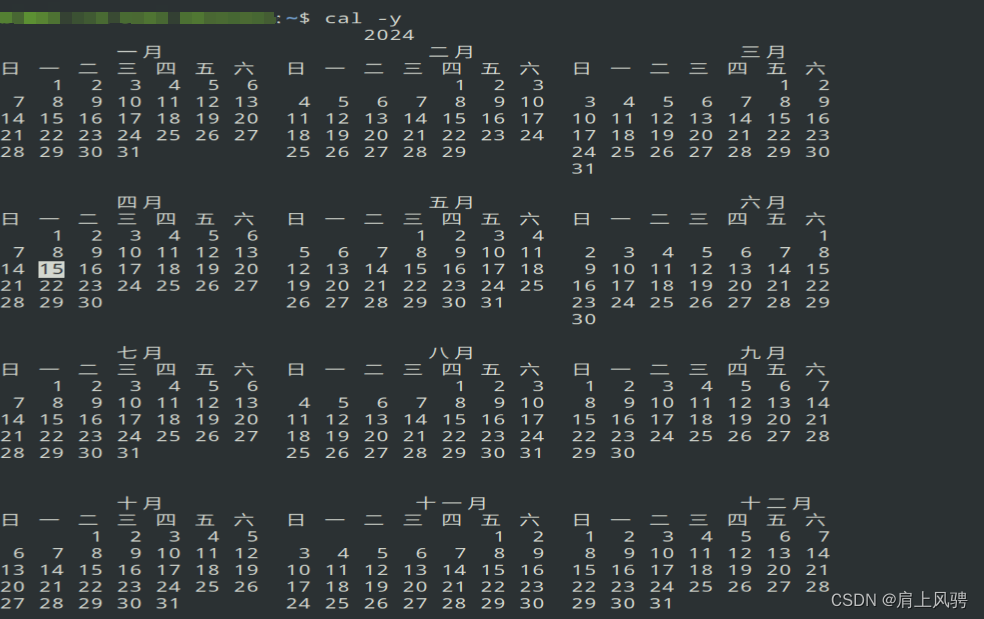Click date 8 in the 三月 calendar
Viewport: 984px width, 619px height.
pyautogui.click(x=784, y=102)
